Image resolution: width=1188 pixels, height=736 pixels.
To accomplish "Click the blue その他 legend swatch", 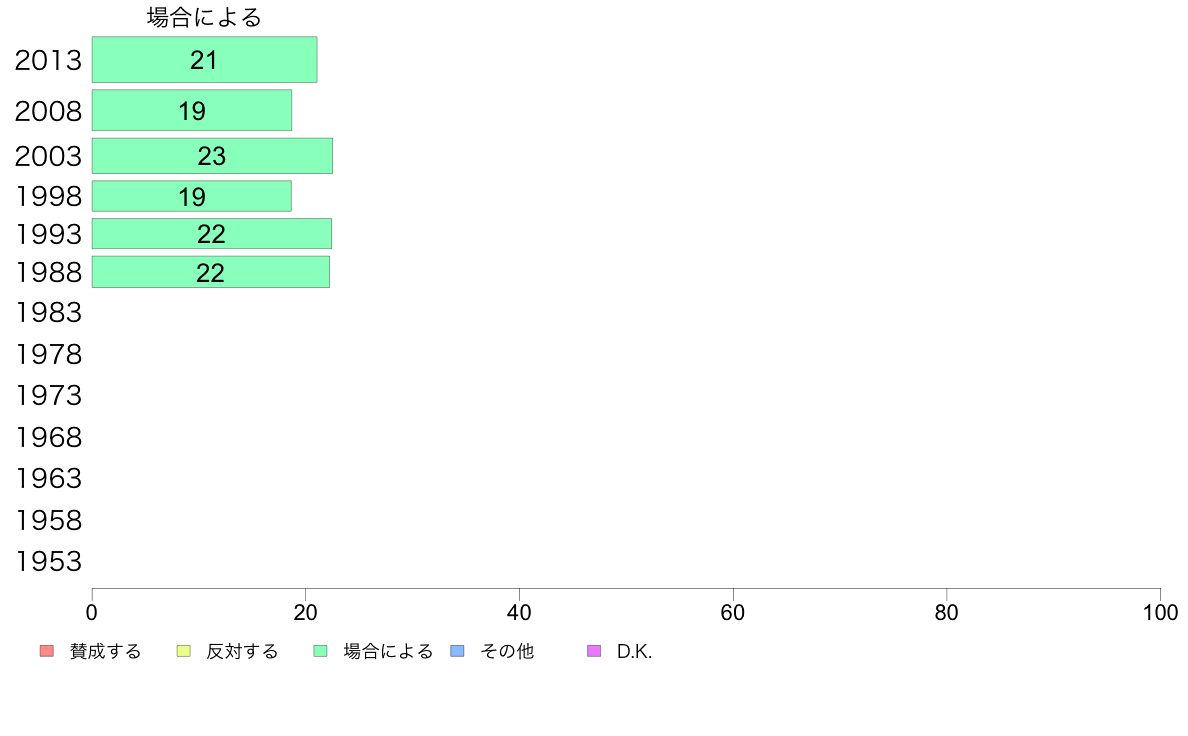I will tap(458, 651).
